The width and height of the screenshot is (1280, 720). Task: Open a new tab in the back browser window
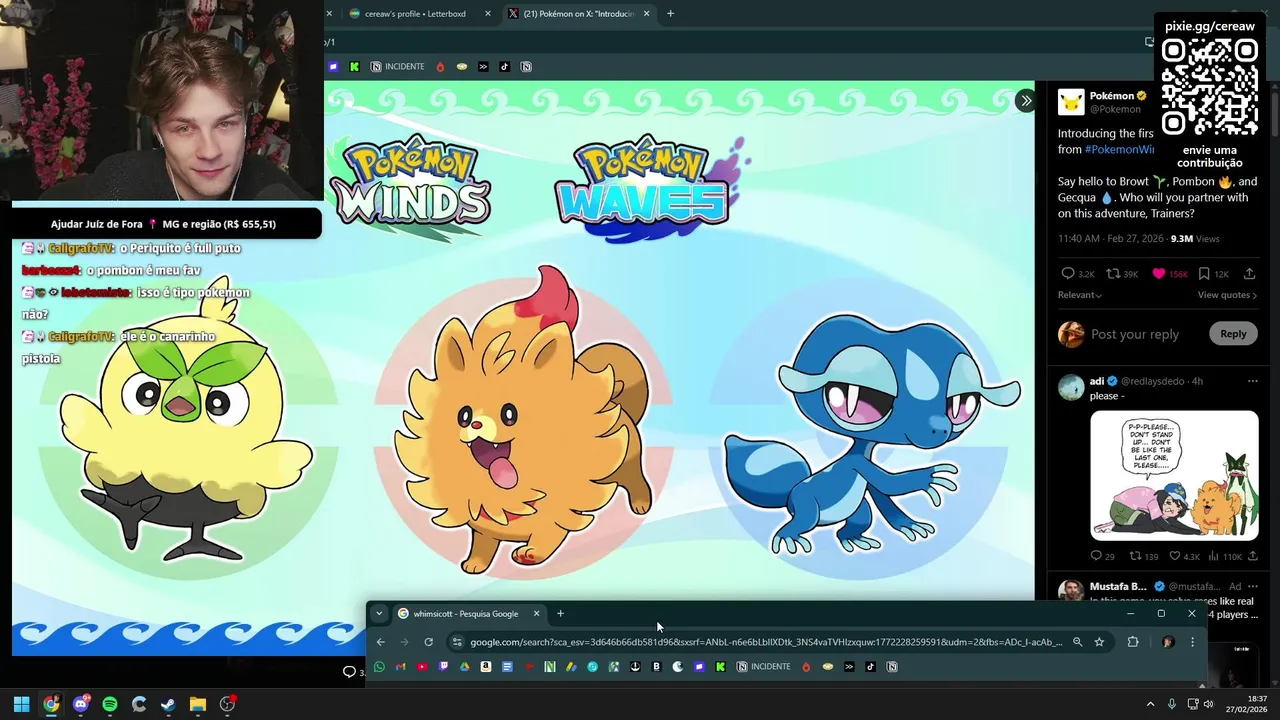(x=670, y=14)
